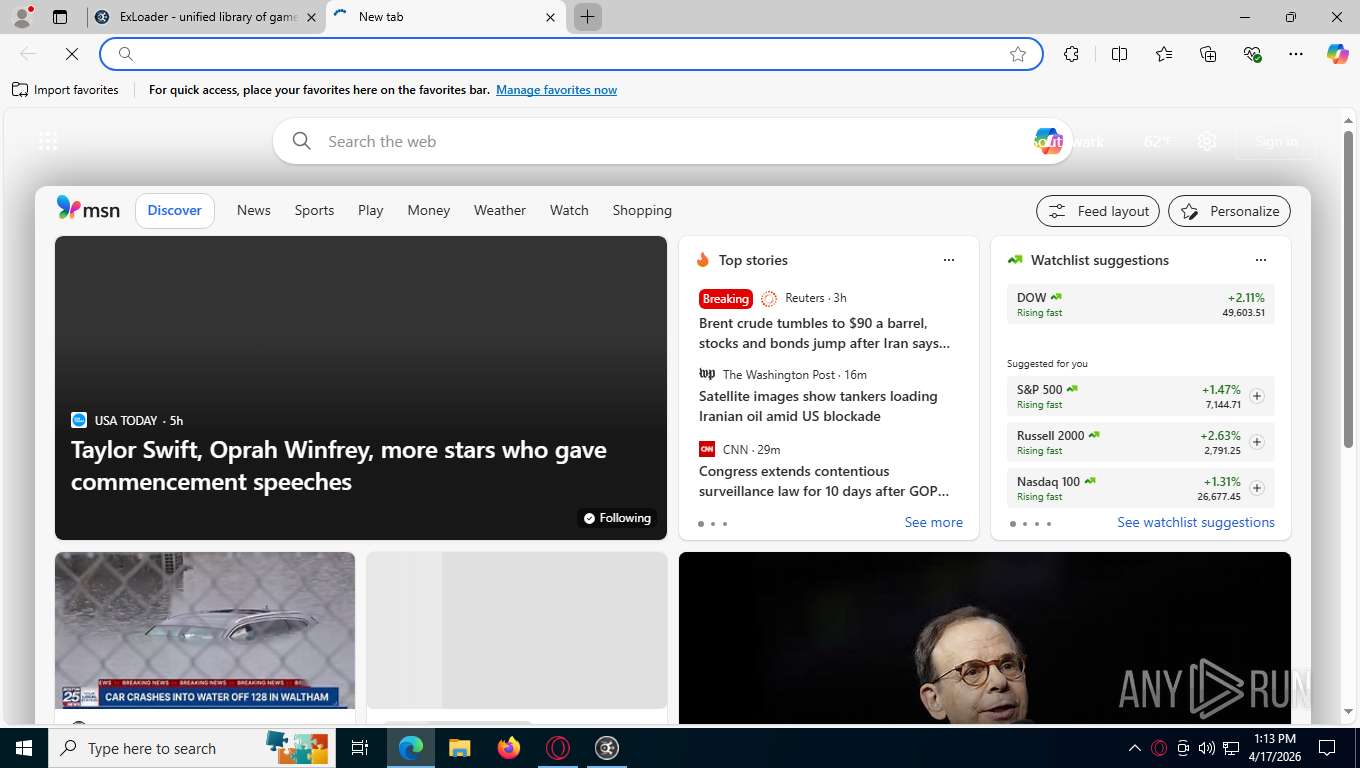Screen dimensions: 1360x768
Task: Close the New tab
Action: coord(550,17)
